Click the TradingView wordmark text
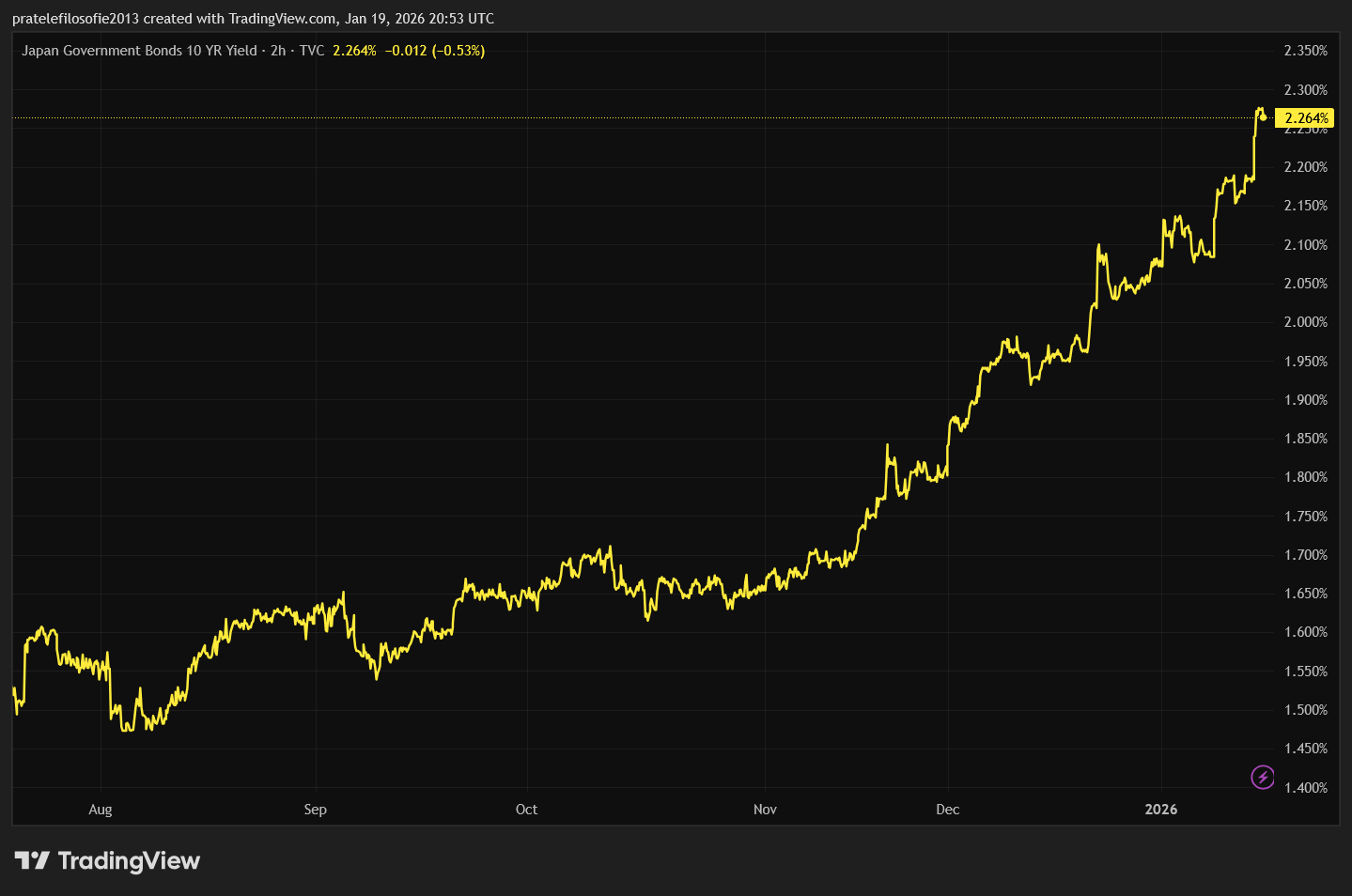Screen dimensions: 1352x896 [129, 861]
